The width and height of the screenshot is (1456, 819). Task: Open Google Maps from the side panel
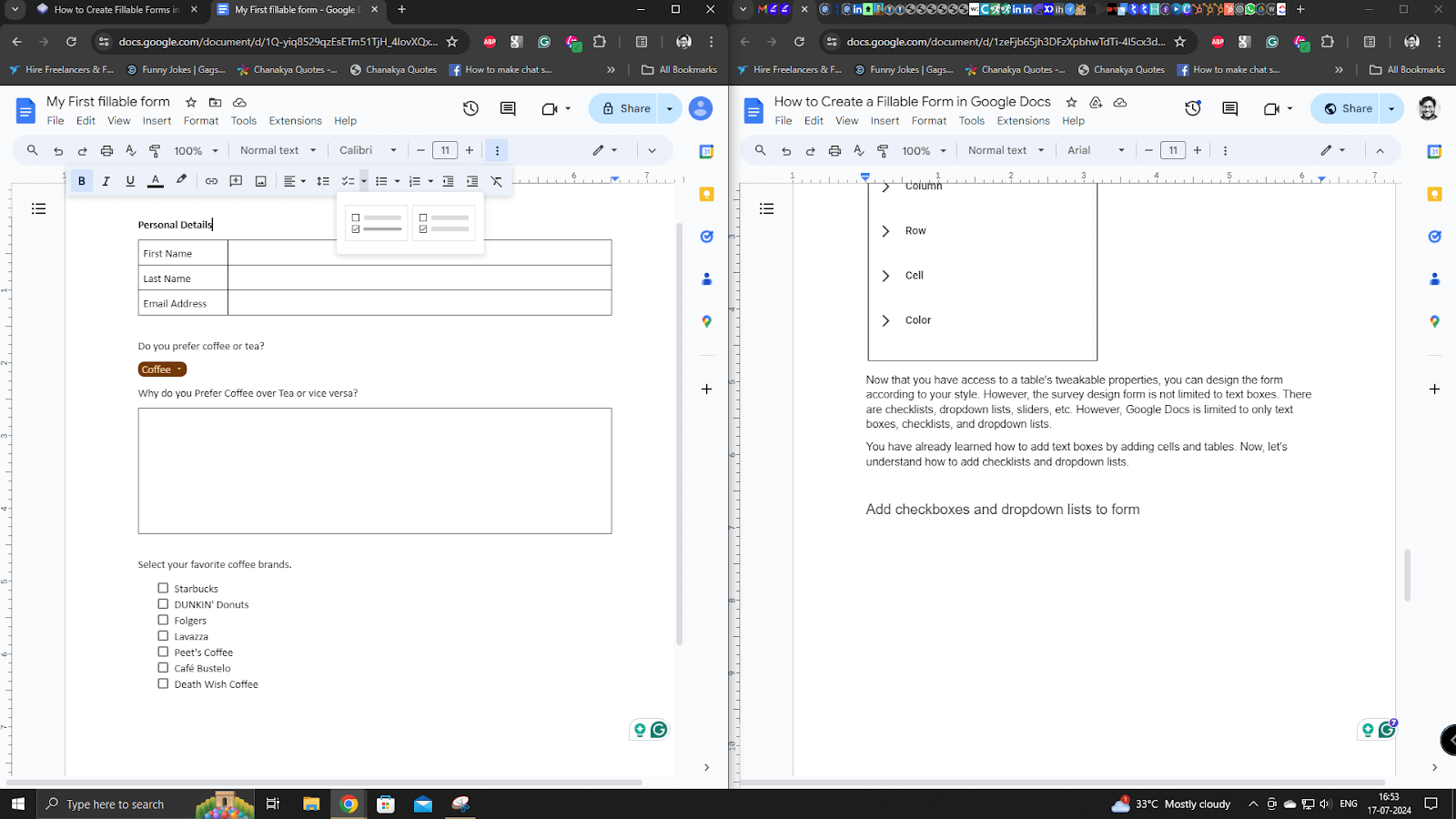point(706,320)
